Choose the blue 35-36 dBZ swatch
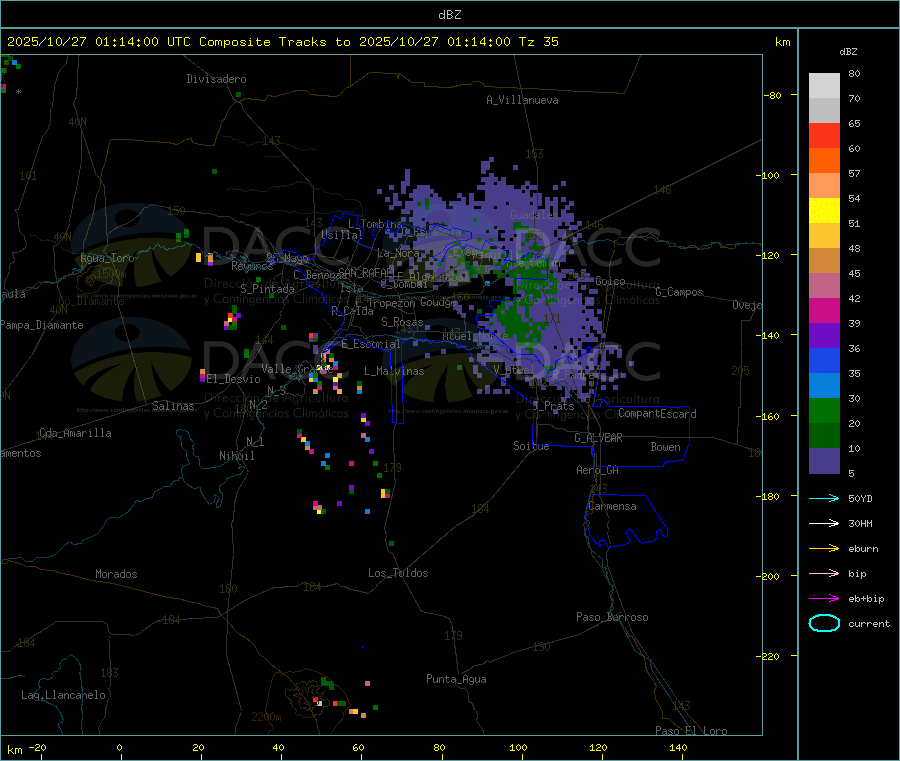The width and height of the screenshot is (900, 761). (x=824, y=360)
